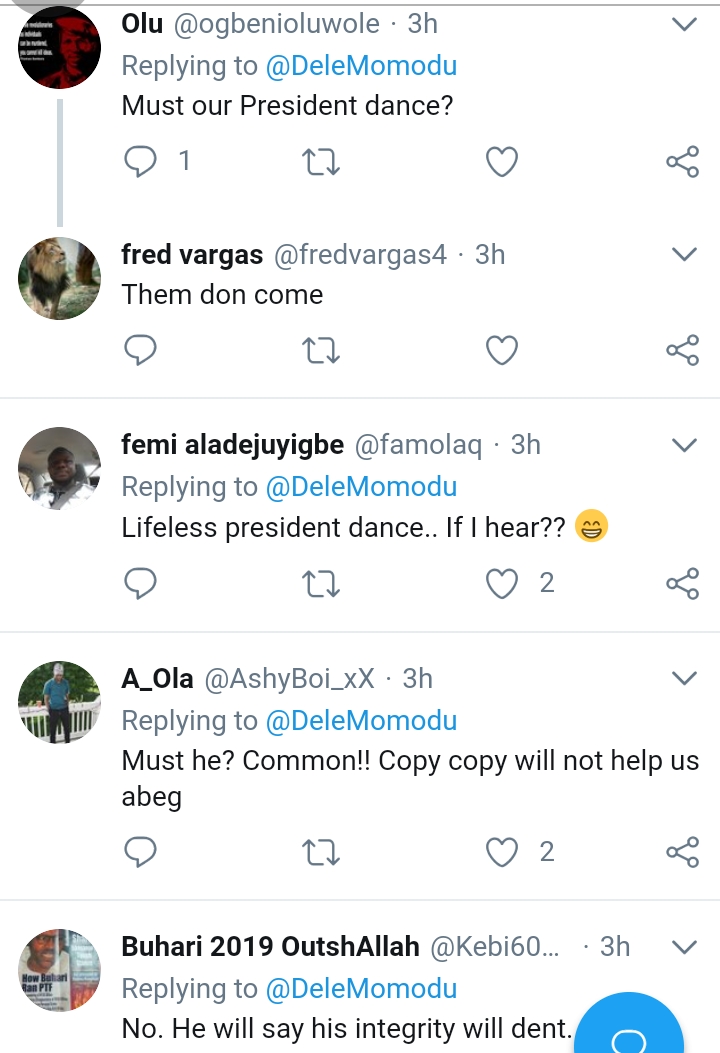
Task: Share femi aladejuyigbe's tweet
Action: coord(682,583)
